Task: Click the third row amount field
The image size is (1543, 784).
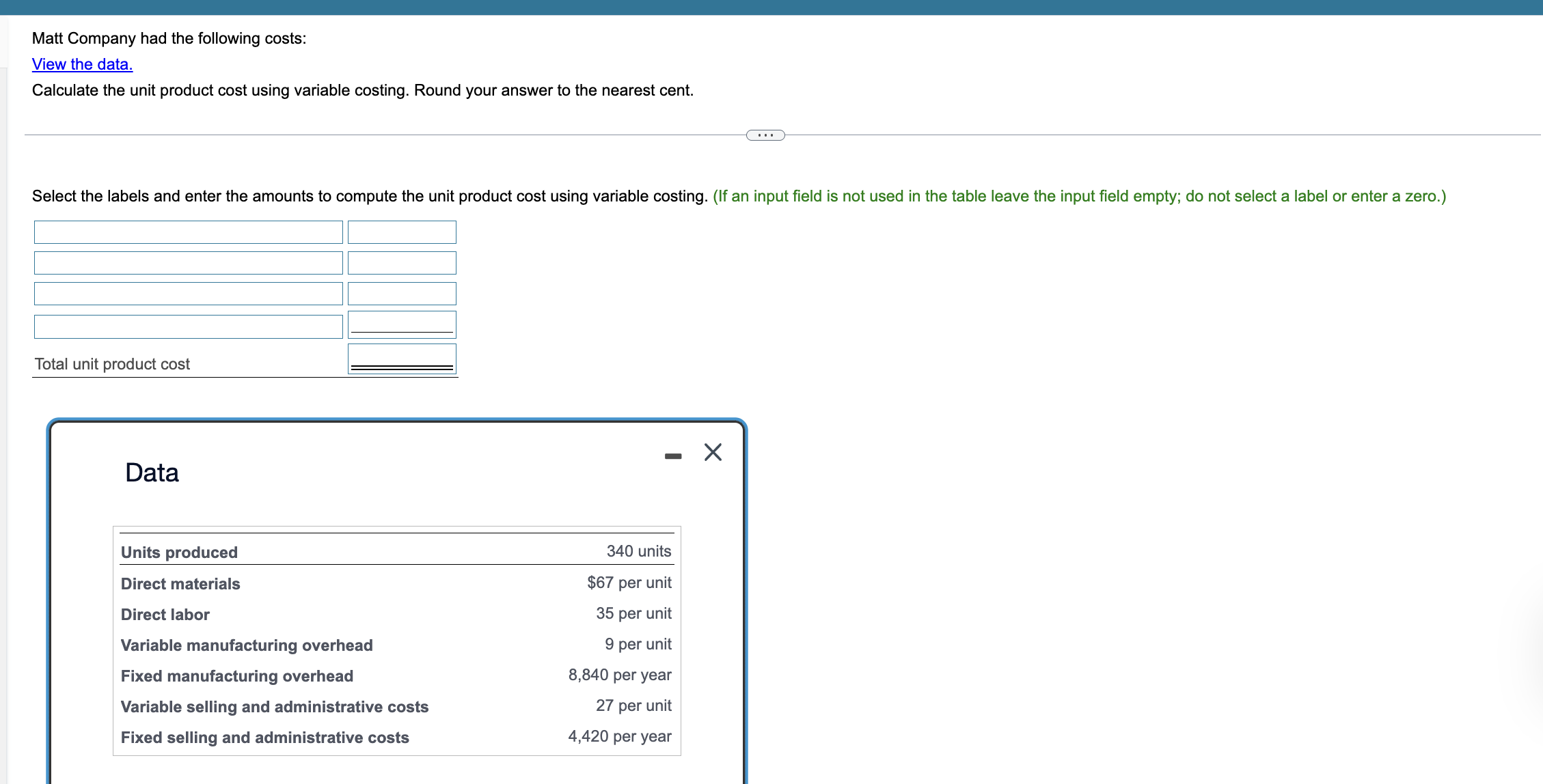Action: pyautogui.click(x=402, y=294)
